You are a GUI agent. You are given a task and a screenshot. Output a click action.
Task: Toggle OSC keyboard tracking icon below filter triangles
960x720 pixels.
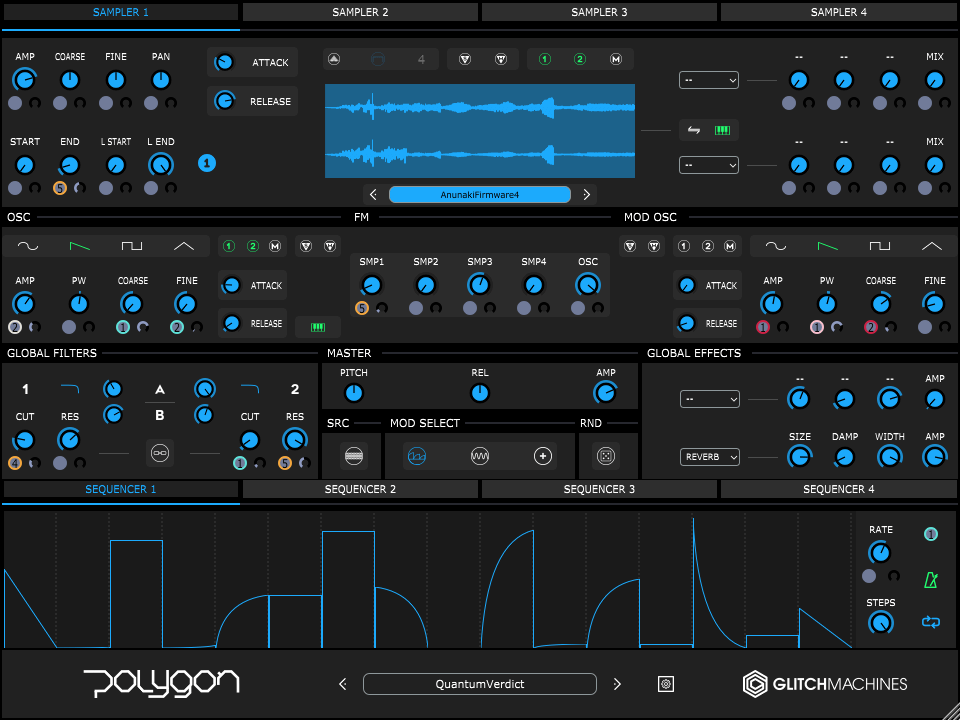pos(318,328)
